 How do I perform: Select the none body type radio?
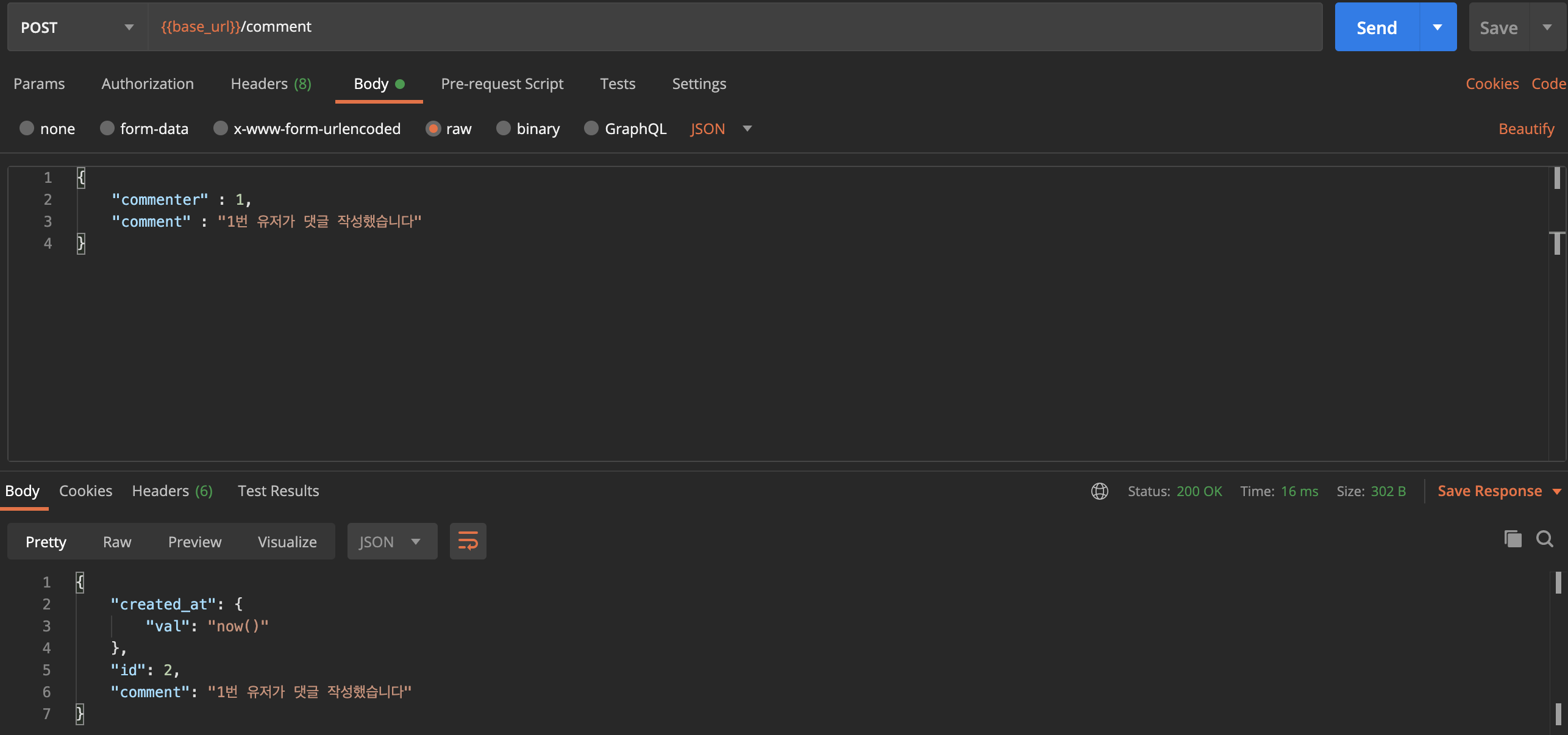click(27, 129)
